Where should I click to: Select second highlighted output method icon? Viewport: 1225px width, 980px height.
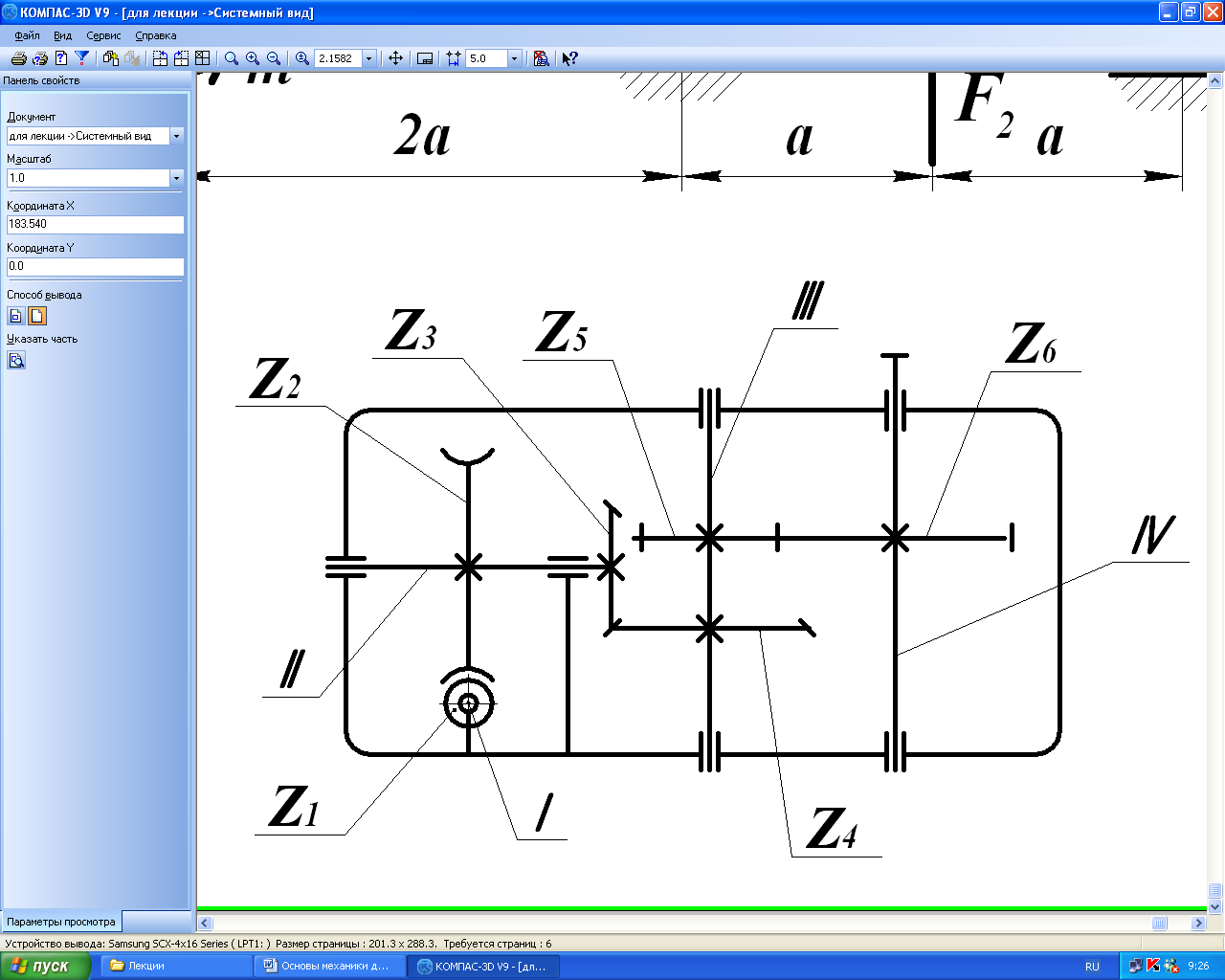pos(37,316)
